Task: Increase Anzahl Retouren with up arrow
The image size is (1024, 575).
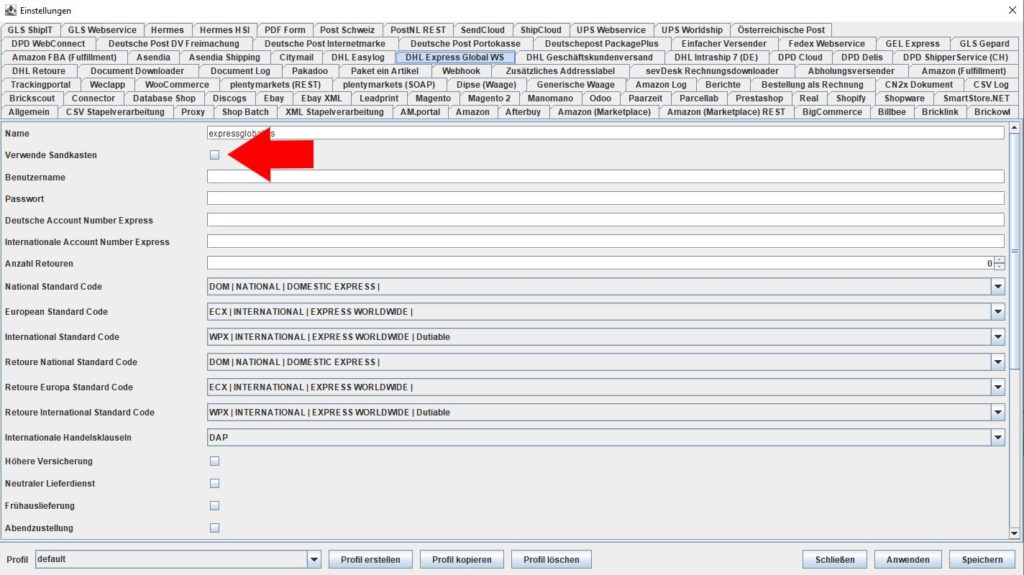Action: [x=999, y=260]
